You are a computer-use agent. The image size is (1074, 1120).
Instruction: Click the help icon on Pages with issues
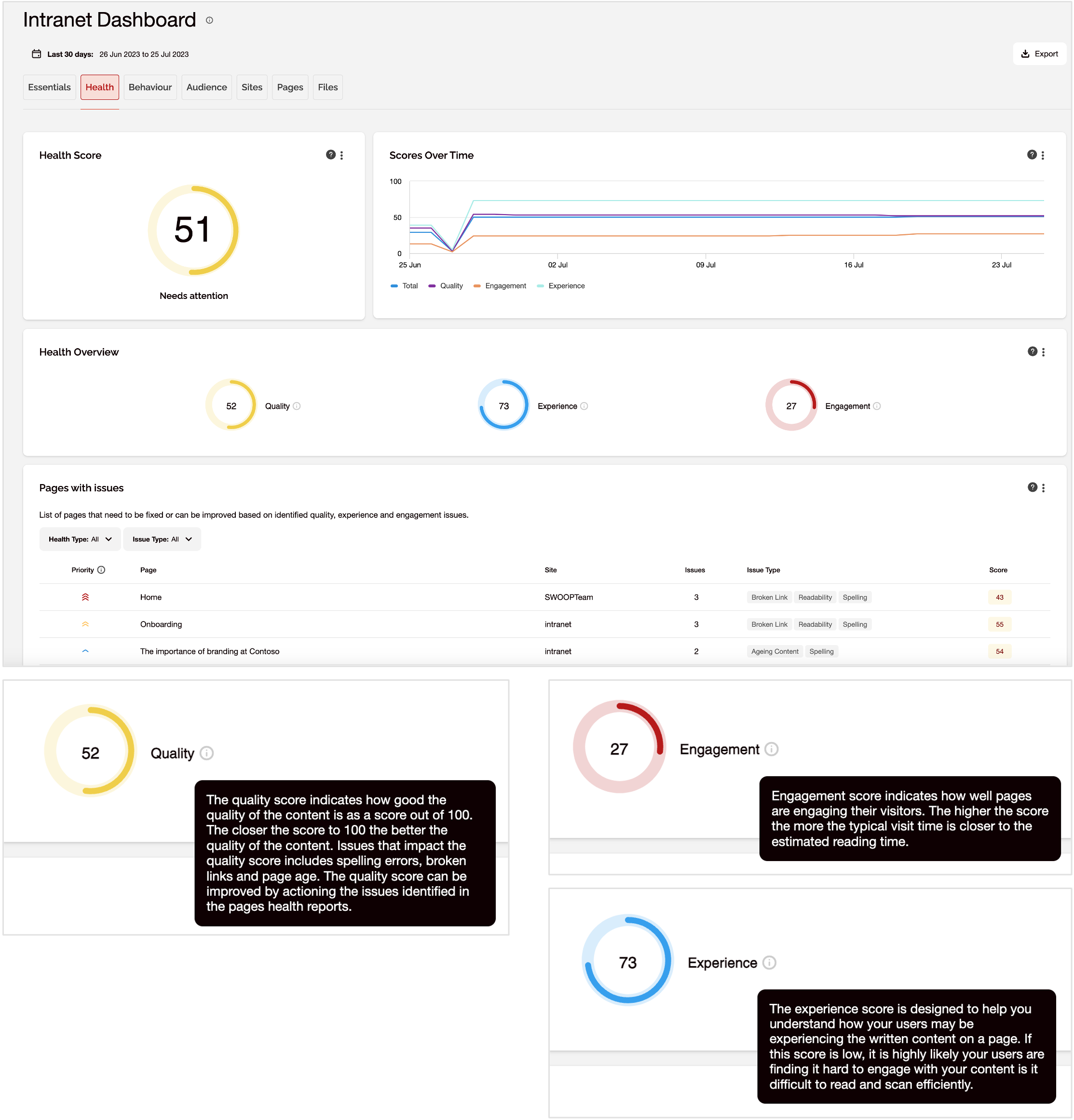[1032, 487]
